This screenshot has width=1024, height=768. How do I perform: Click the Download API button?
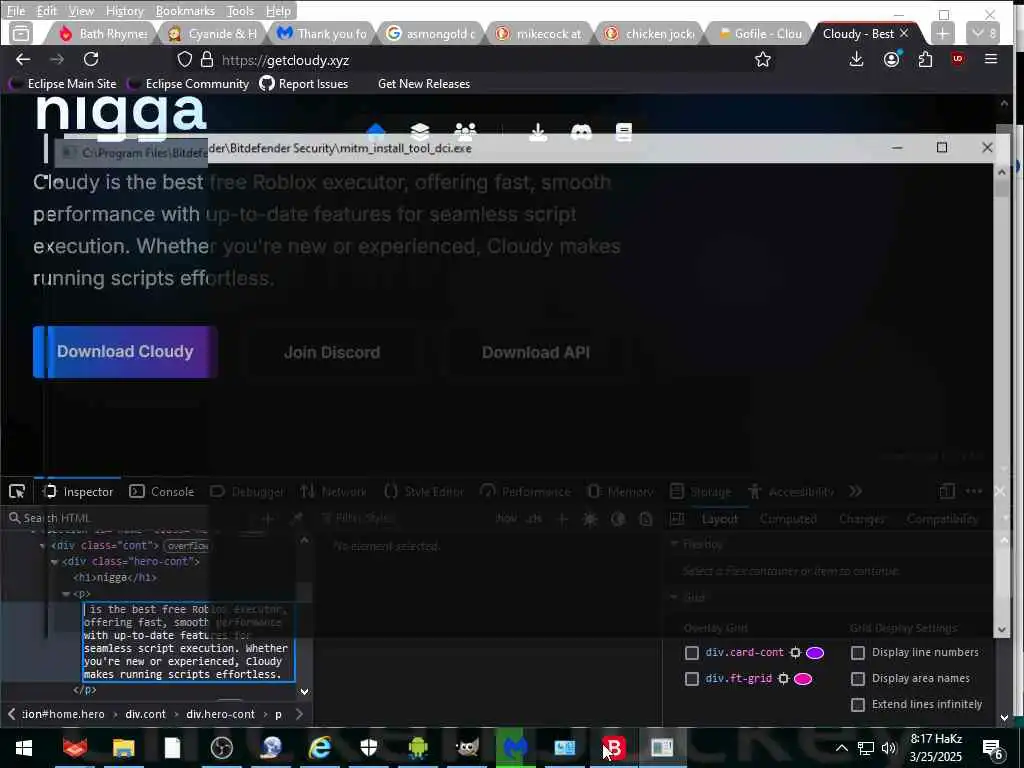pyautogui.click(x=536, y=352)
